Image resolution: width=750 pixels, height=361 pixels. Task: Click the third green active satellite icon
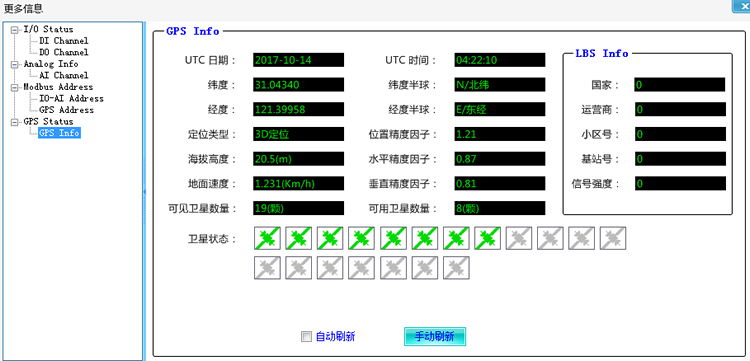(330, 238)
